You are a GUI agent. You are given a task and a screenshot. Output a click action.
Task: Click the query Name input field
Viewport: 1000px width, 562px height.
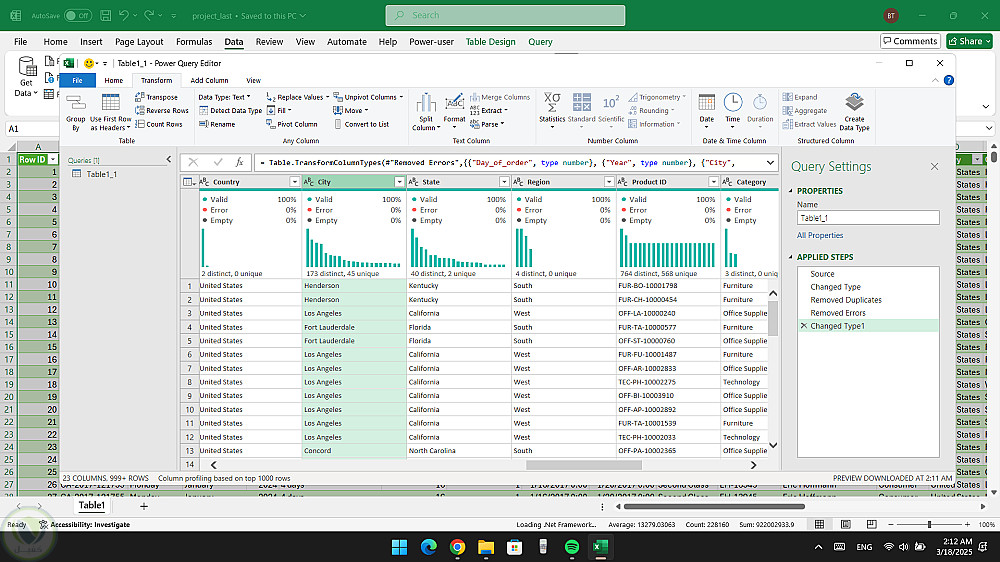click(x=867, y=217)
